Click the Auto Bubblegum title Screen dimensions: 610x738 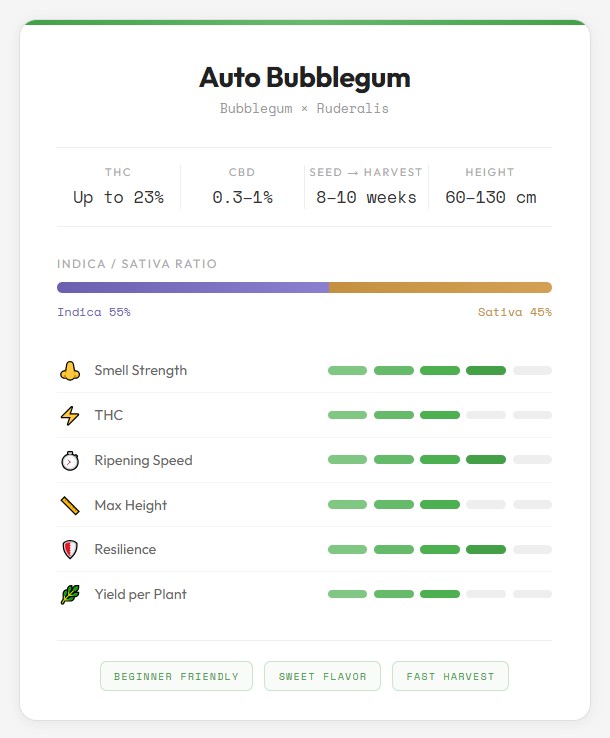(304, 78)
